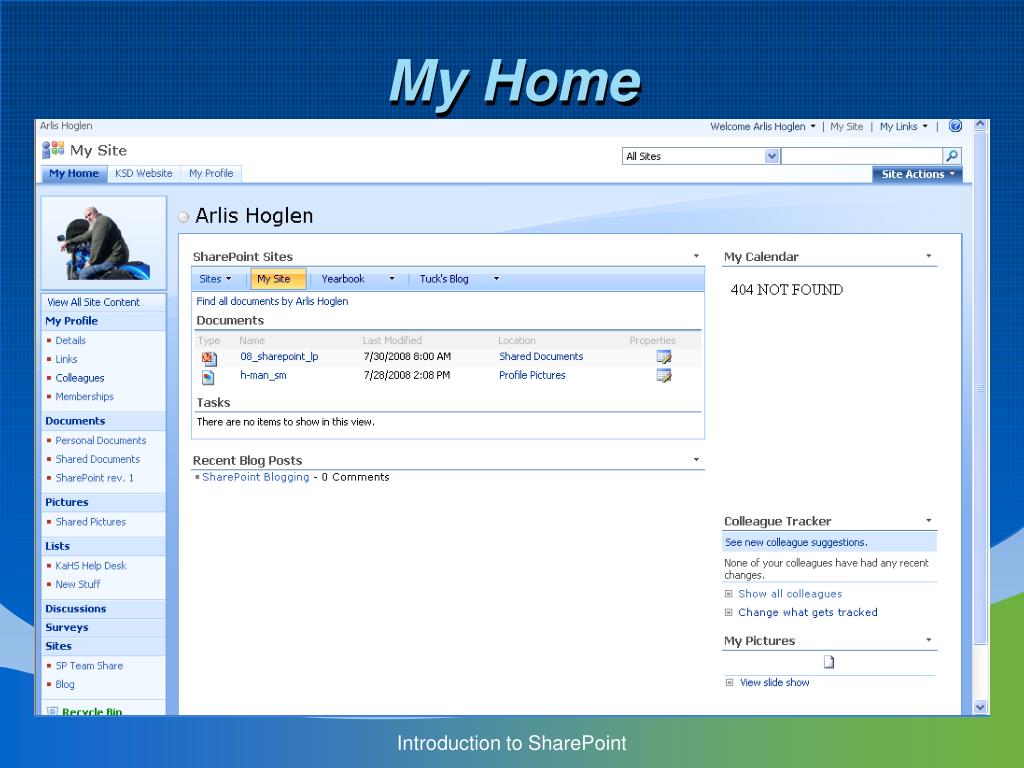Open the Yearbook tab dropdown arrow

(x=392, y=278)
